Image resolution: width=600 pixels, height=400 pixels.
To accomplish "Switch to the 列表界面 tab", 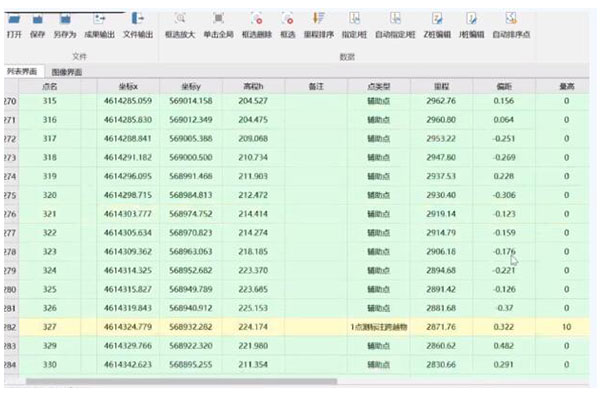I will tap(22, 73).
